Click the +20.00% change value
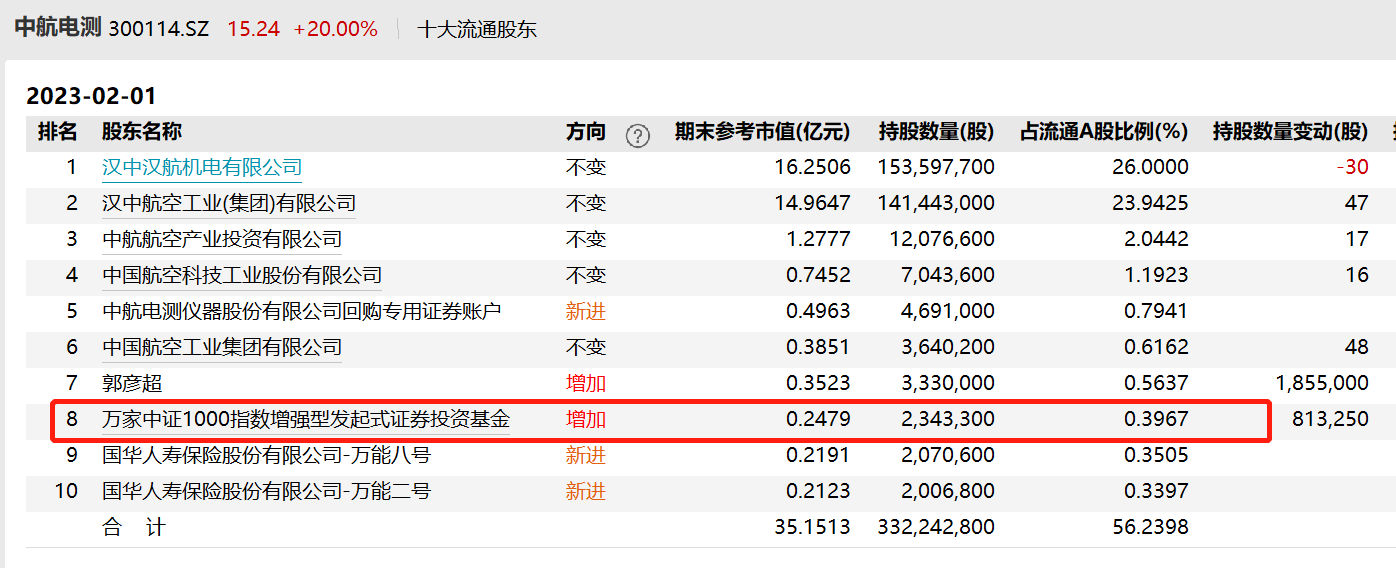 [336, 29]
